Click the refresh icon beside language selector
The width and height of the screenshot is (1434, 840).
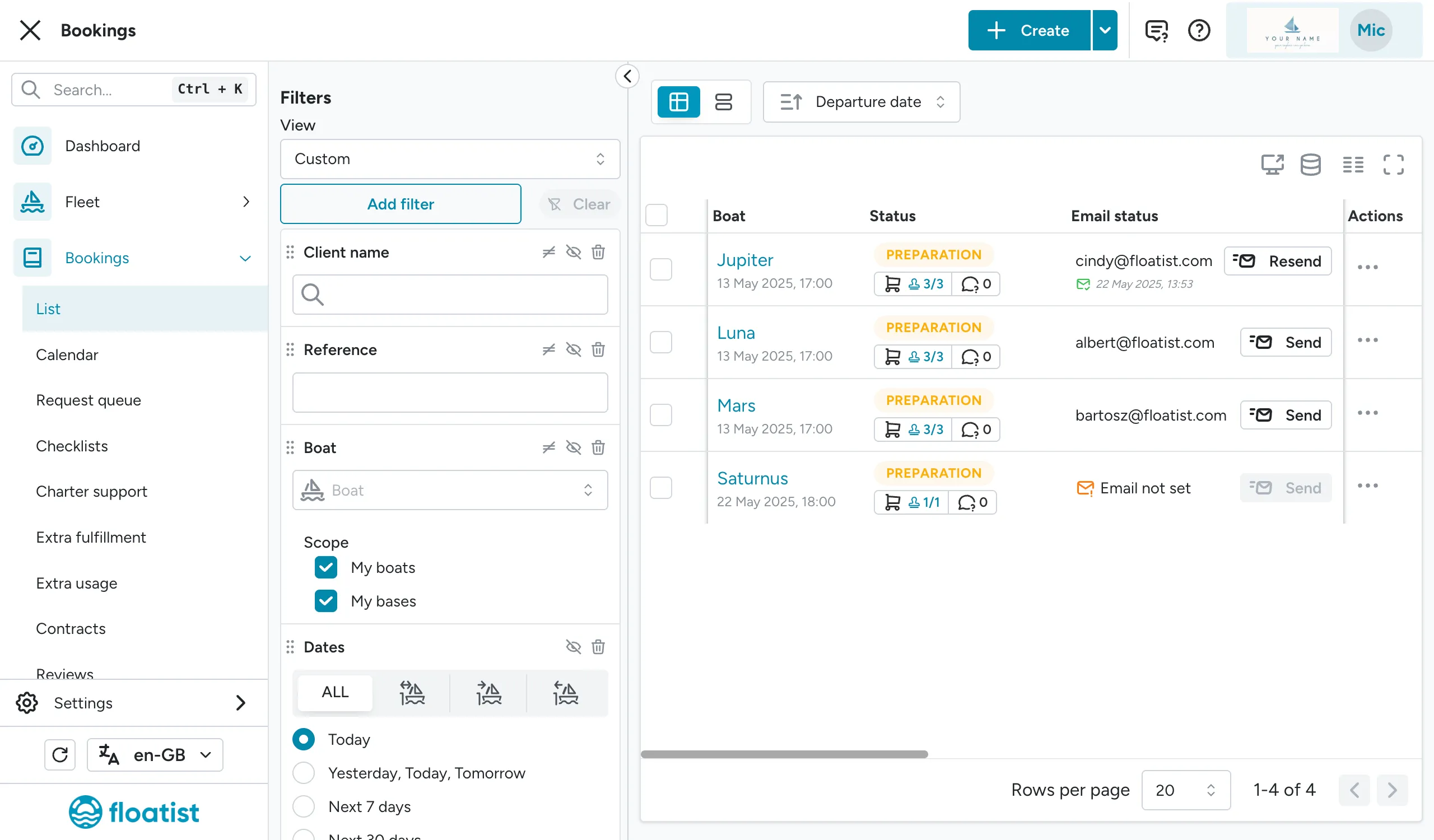coord(60,755)
